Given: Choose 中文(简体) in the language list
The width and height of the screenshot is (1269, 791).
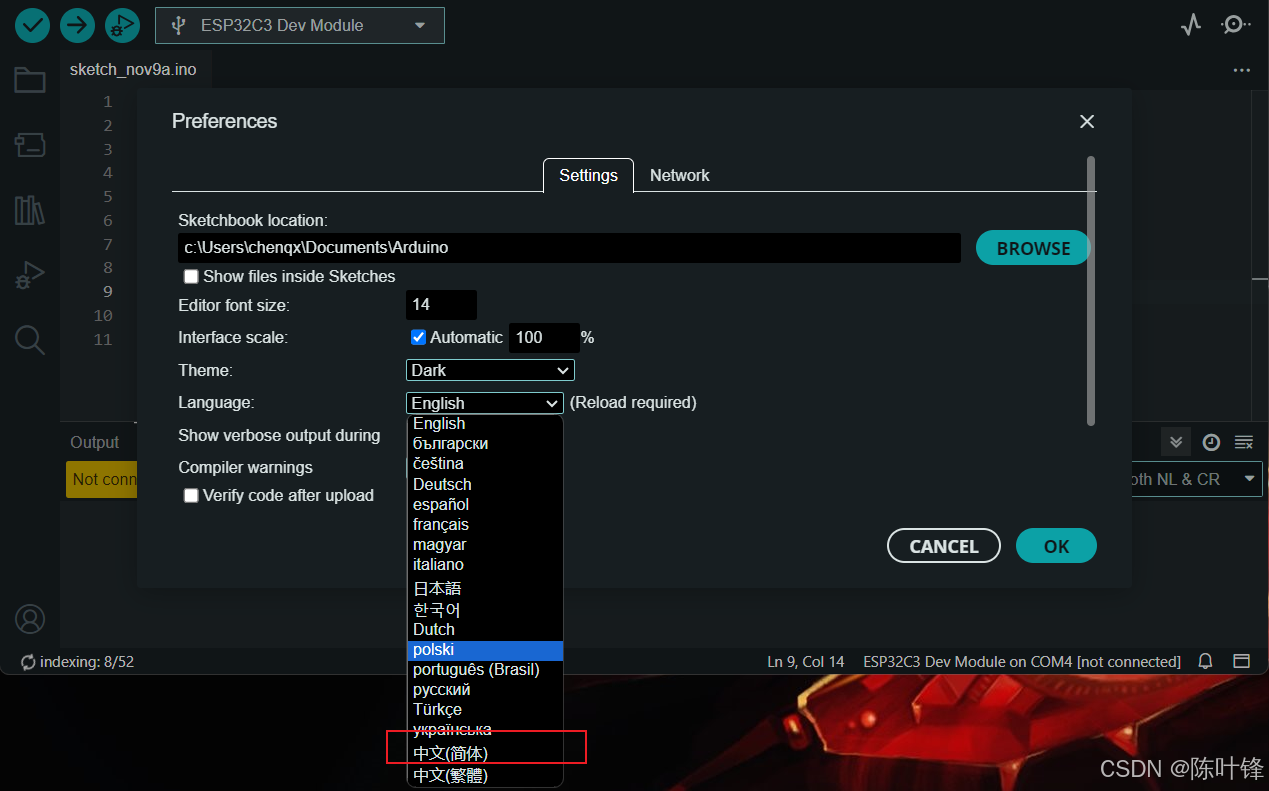Looking at the screenshot, I should tap(486, 753).
